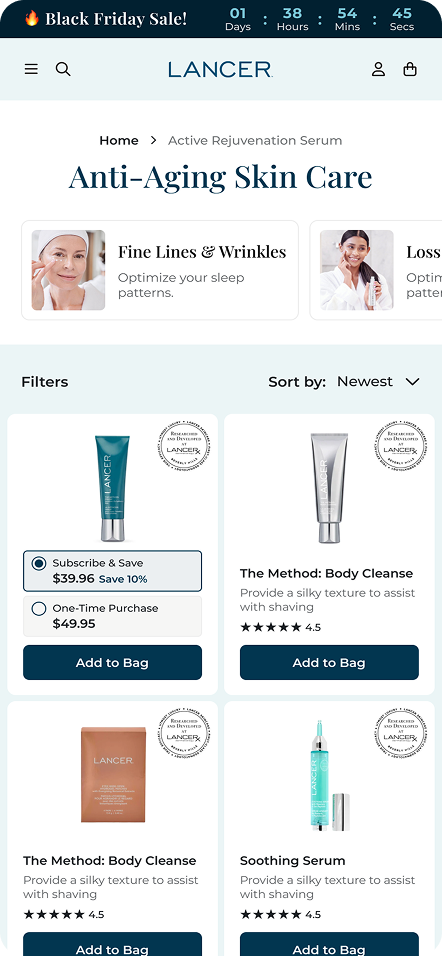442x956 pixels.
Task: Click the LancerRx seal on teal tube
Action: pos(184,449)
